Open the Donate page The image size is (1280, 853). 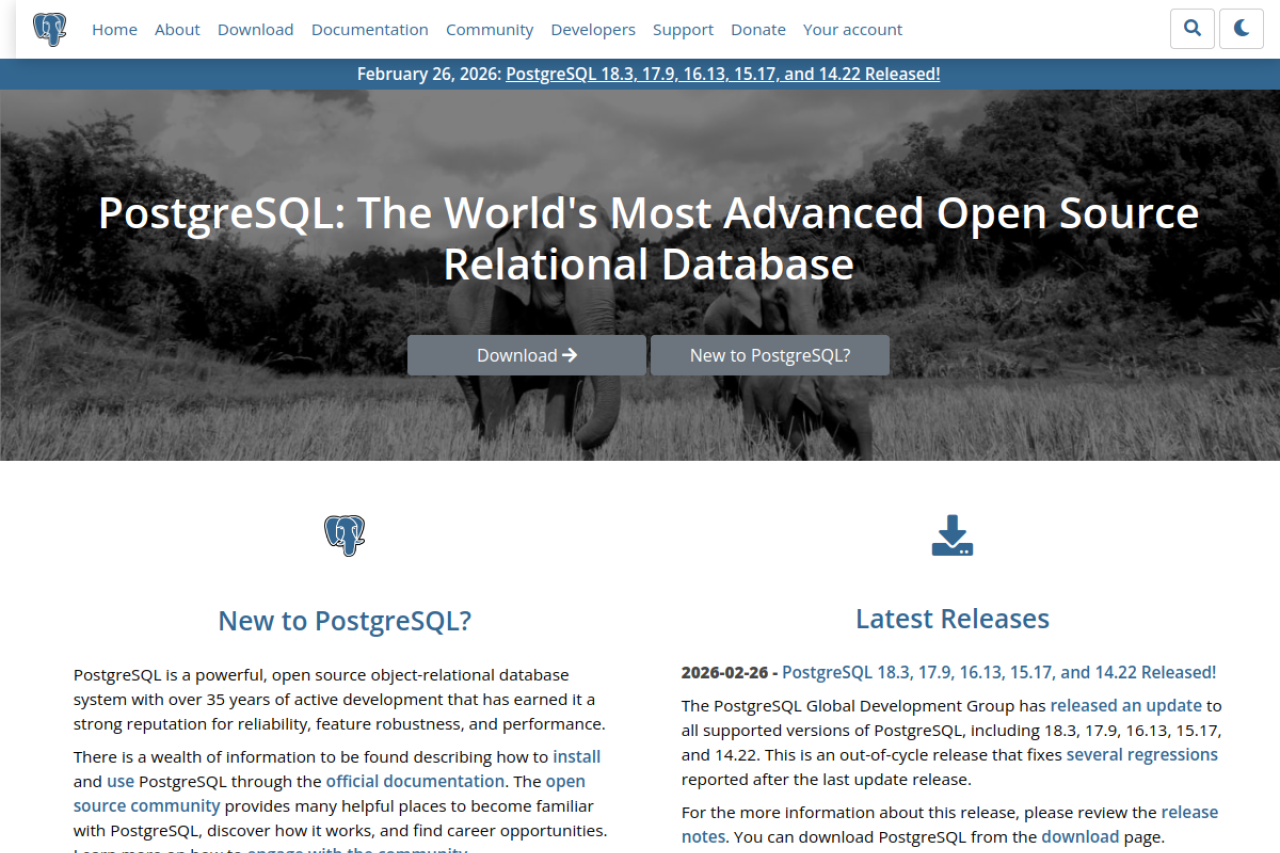coord(758,29)
